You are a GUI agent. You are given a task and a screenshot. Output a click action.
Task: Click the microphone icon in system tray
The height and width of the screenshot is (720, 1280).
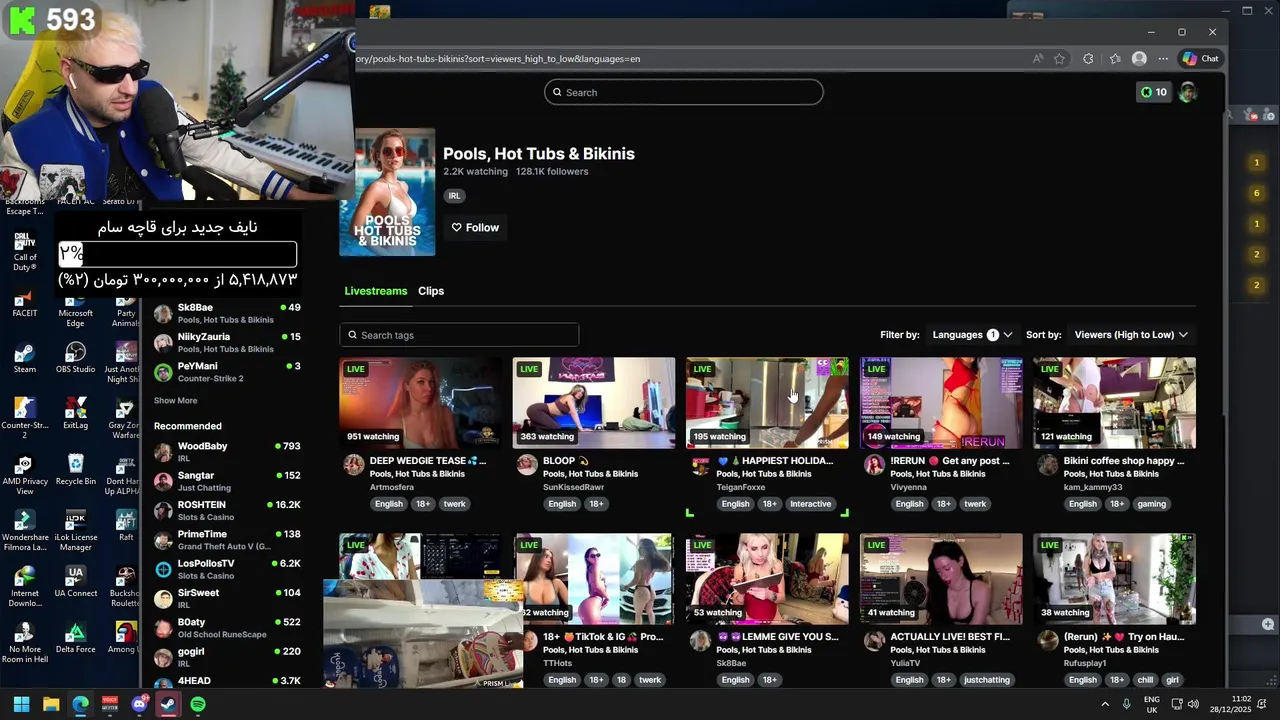point(1126,704)
